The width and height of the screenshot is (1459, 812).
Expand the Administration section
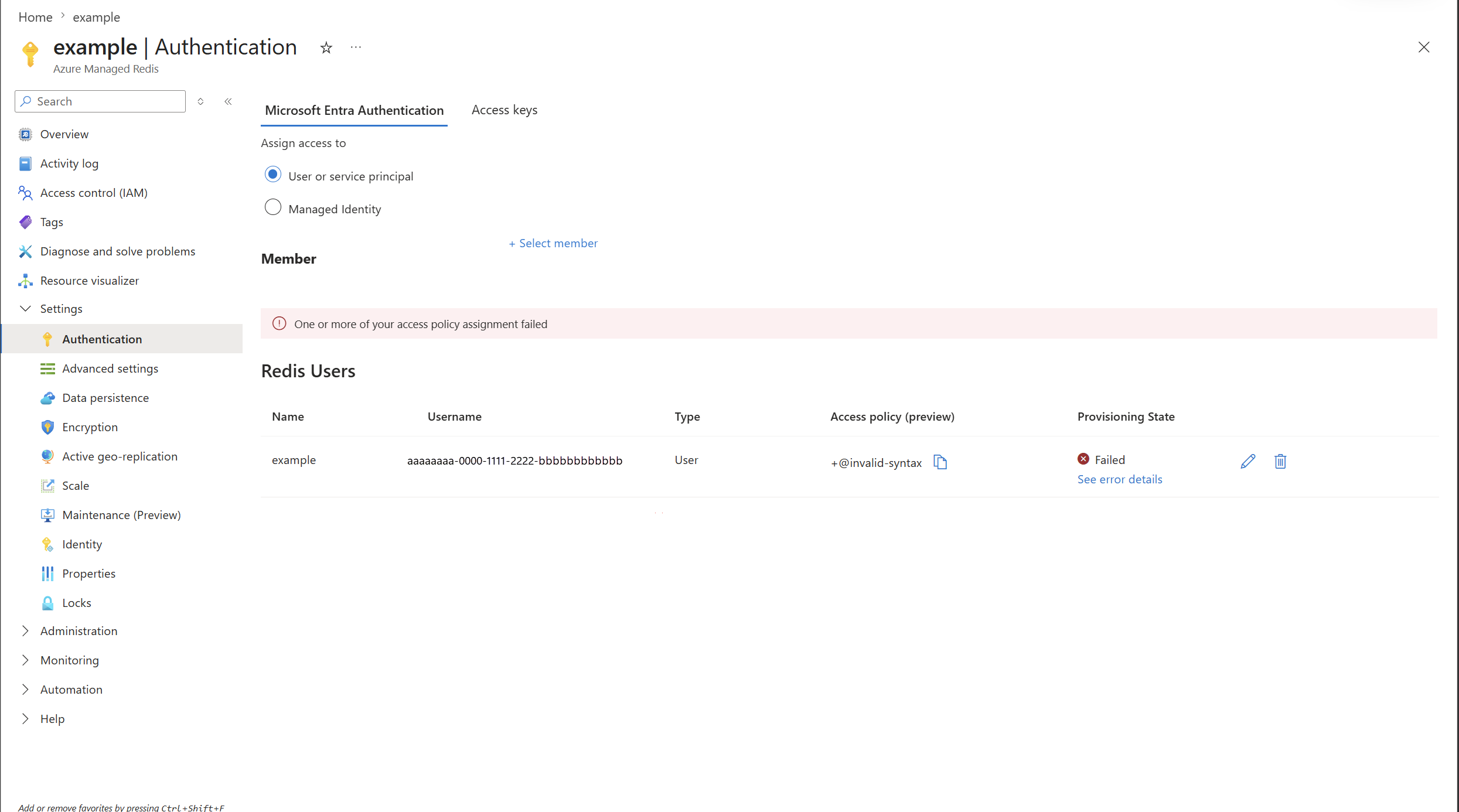(25, 631)
